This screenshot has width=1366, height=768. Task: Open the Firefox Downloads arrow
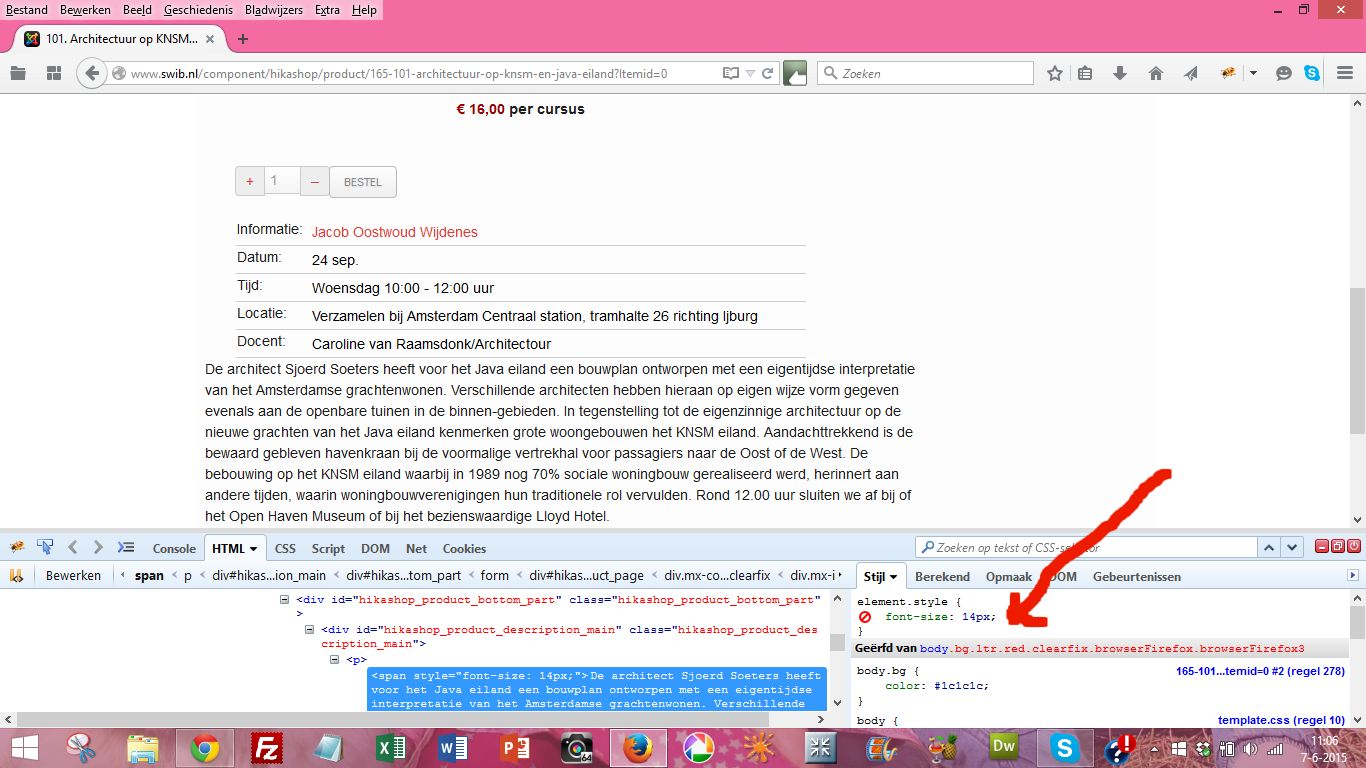click(1120, 73)
